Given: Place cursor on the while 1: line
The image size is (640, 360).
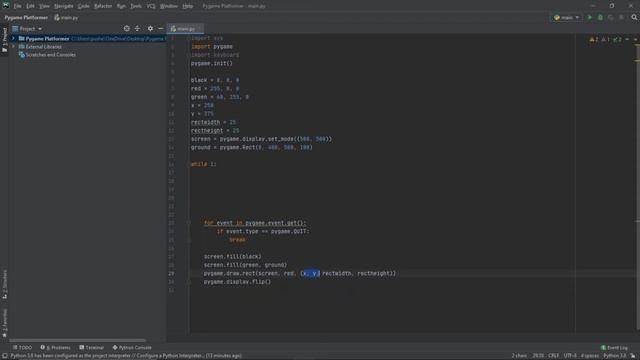Looking at the screenshot, I should click(204, 164).
